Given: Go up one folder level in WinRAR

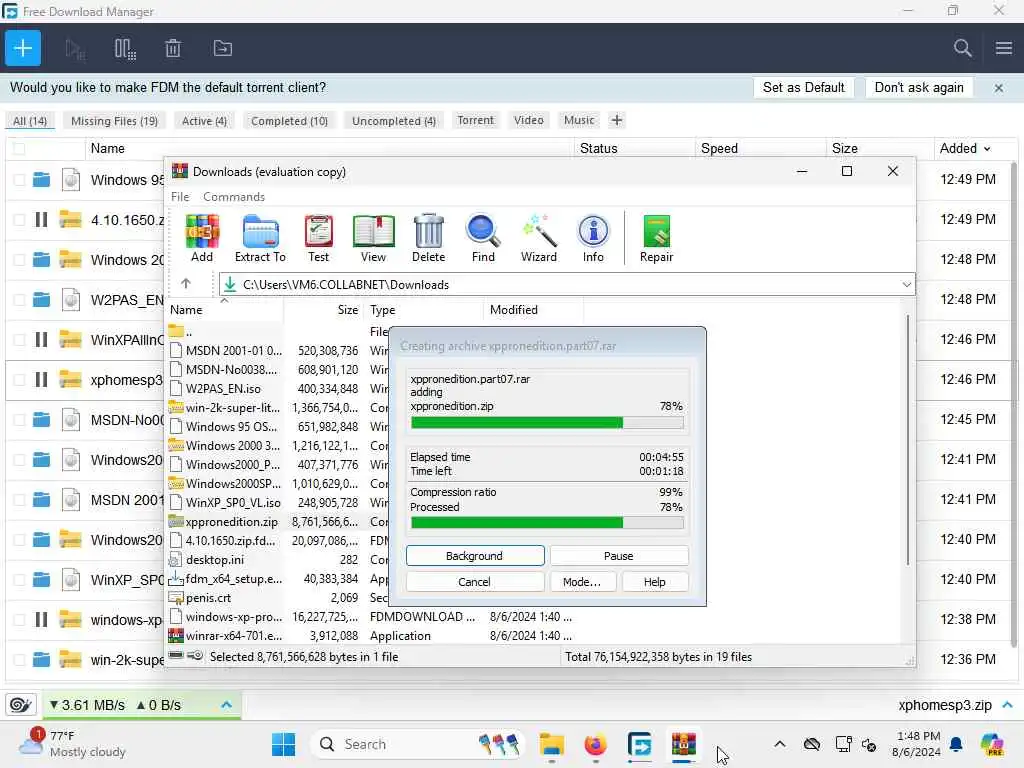Looking at the screenshot, I should click(185, 284).
